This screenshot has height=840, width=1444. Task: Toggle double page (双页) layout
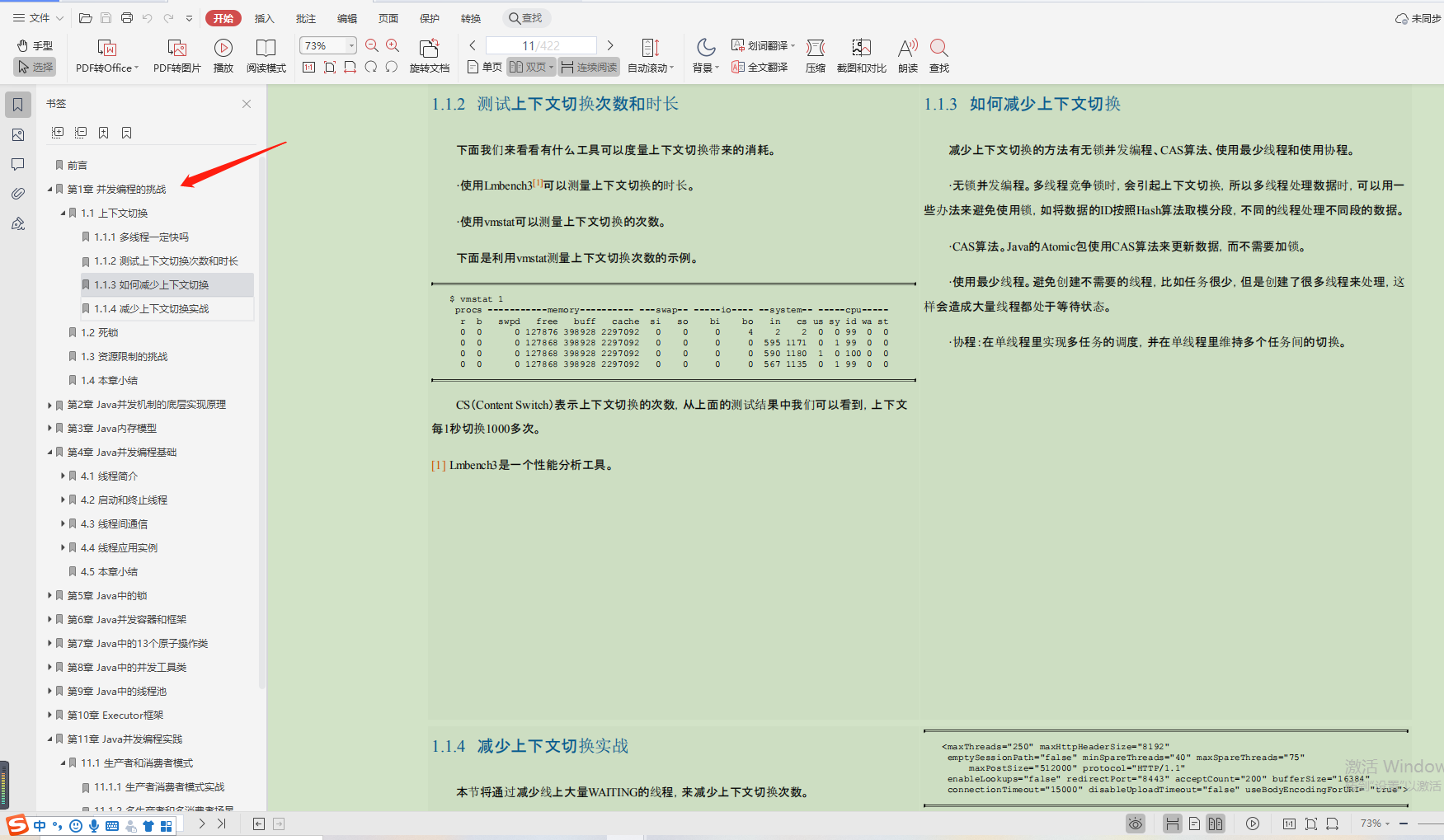click(531, 67)
